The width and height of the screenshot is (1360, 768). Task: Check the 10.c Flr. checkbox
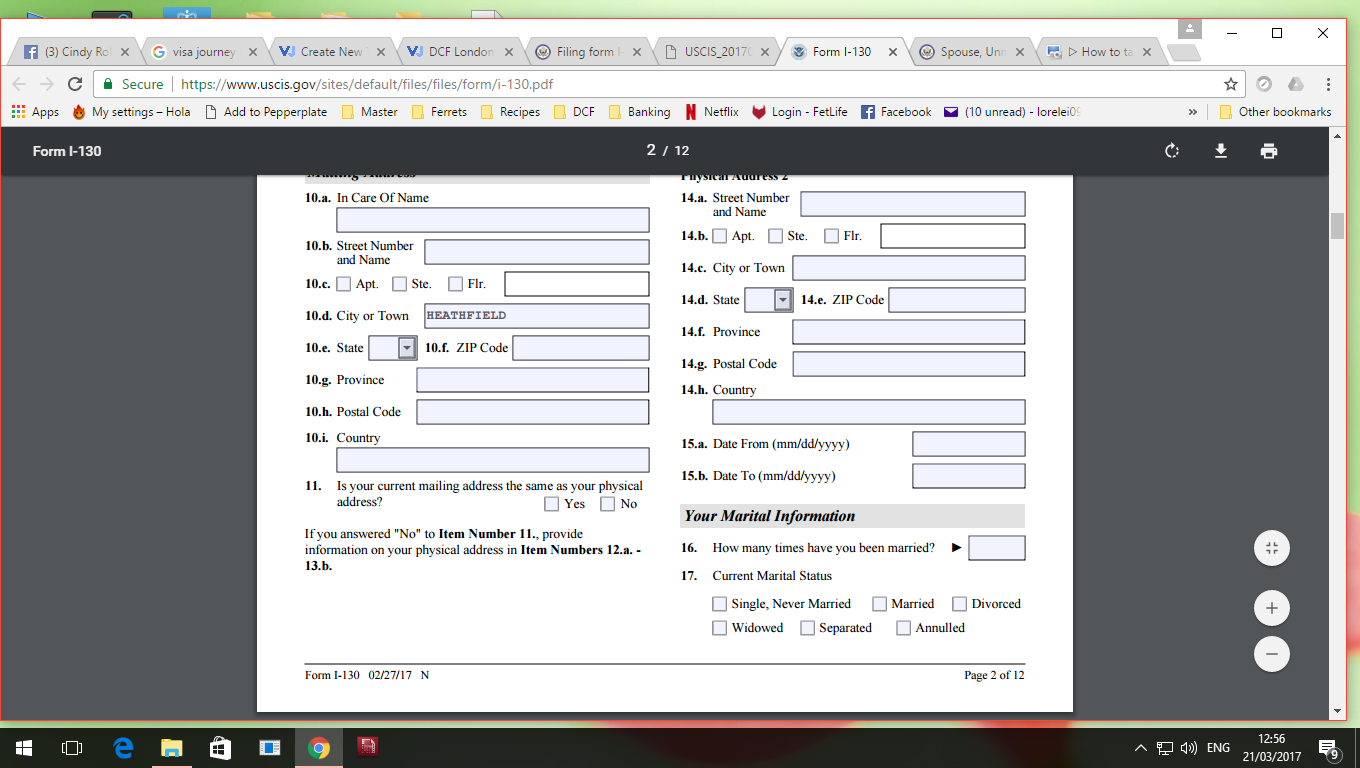point(456,284)
